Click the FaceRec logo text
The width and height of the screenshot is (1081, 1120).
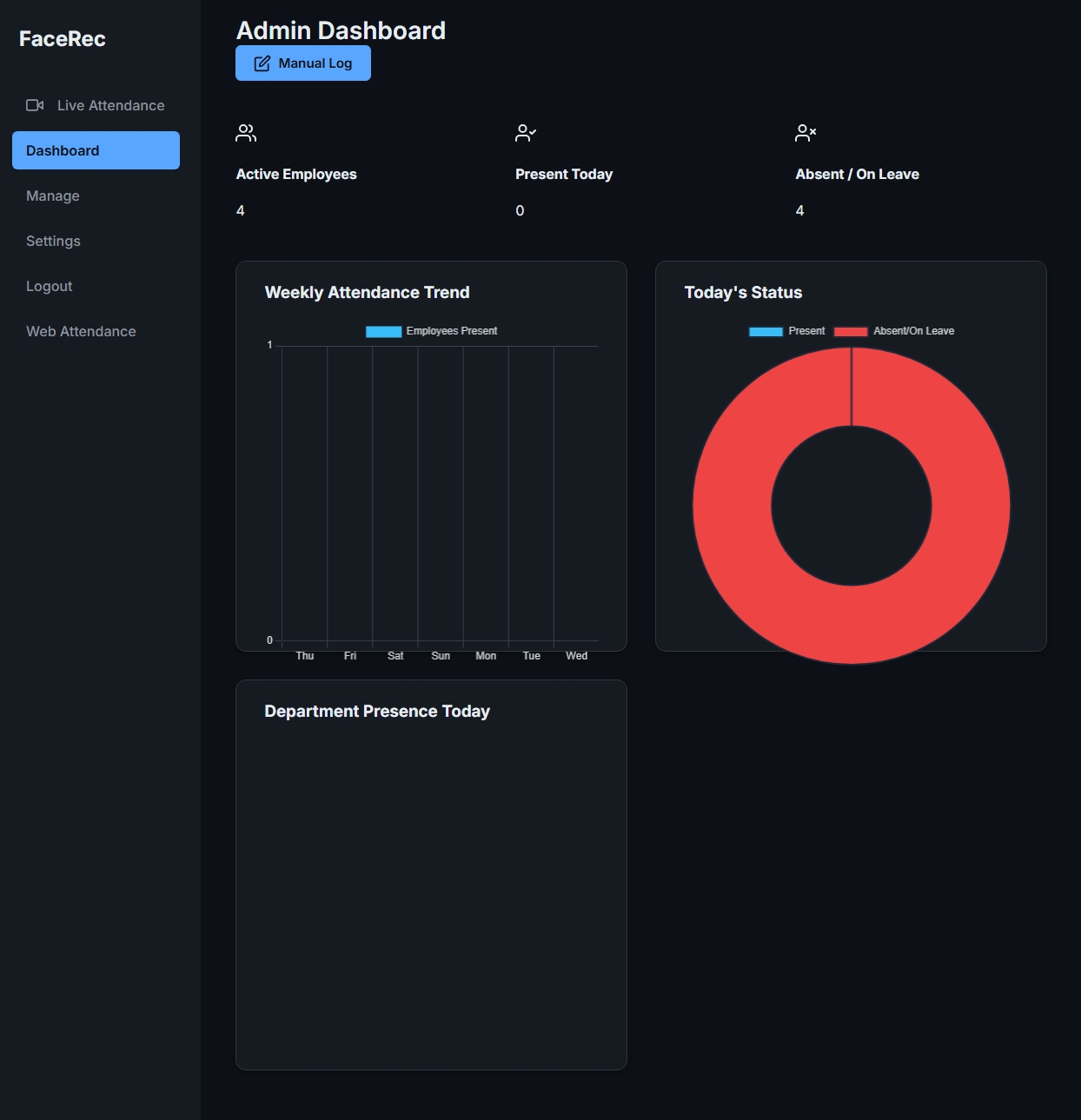pos(63,39)
